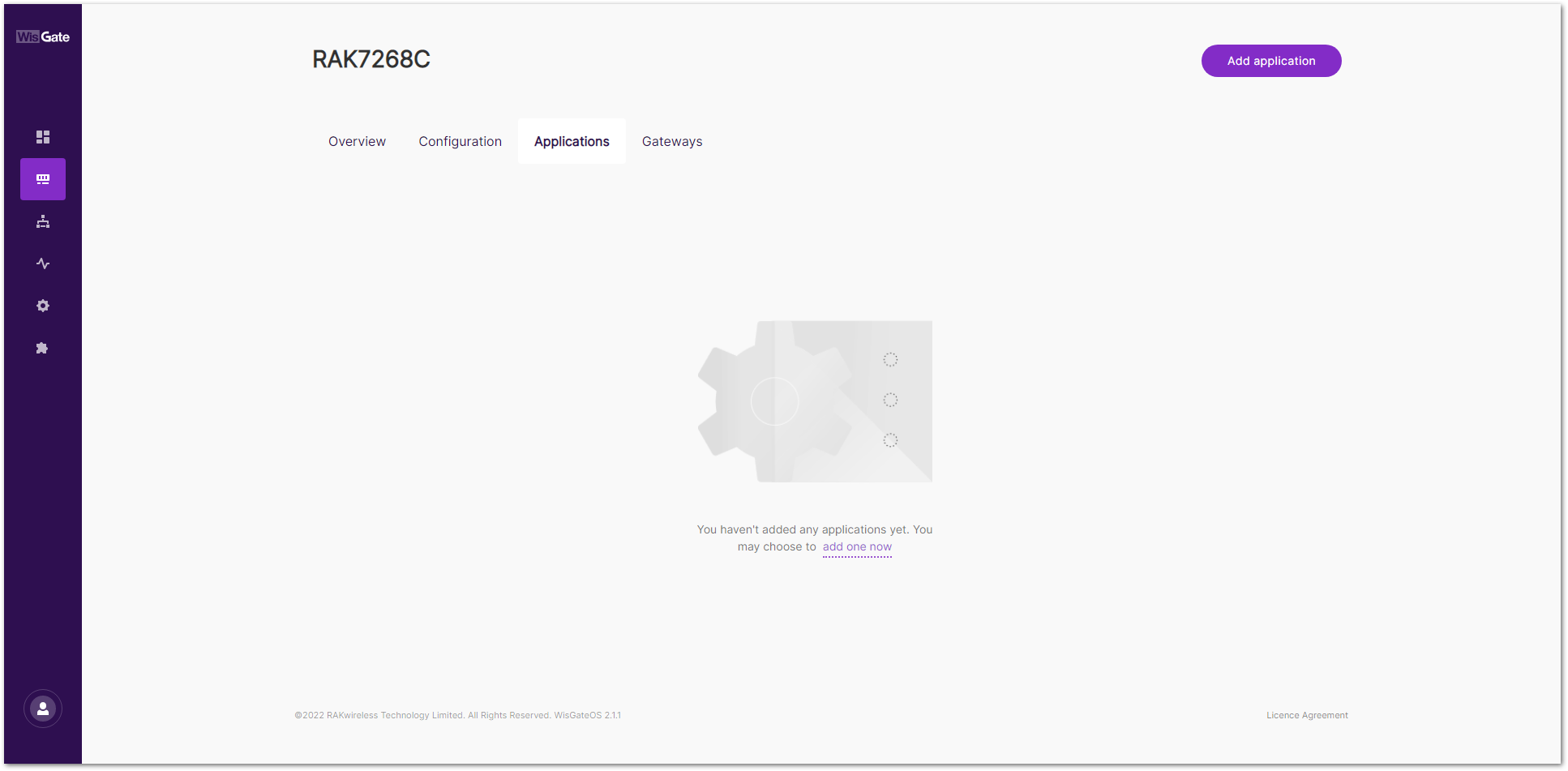Open the user account avatar icon
Viewport: 1568px width, 771px height.
(x=43, y=709)
